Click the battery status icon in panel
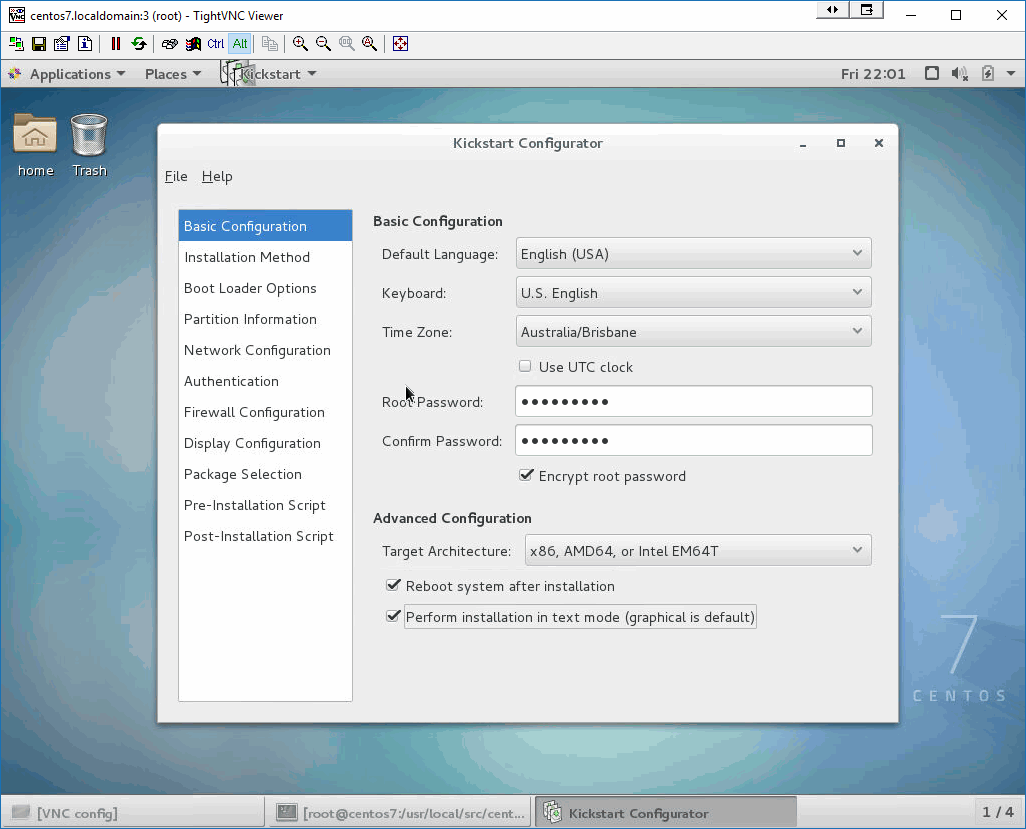1026x829 pixels. tap(988, 74)
